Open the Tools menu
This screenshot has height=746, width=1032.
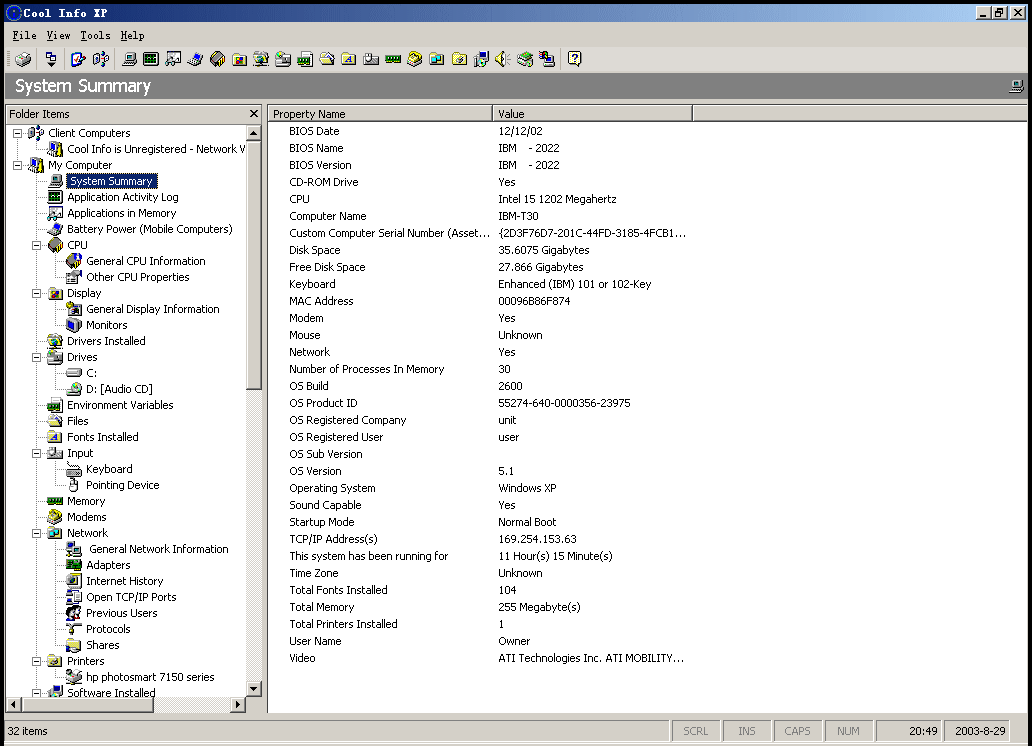[x=95, y=36]
